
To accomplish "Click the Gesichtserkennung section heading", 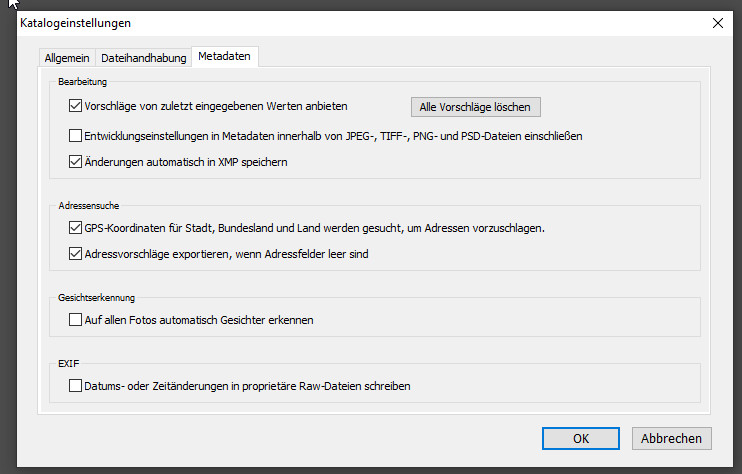I will pyautogui.click(x=97, y=297).
